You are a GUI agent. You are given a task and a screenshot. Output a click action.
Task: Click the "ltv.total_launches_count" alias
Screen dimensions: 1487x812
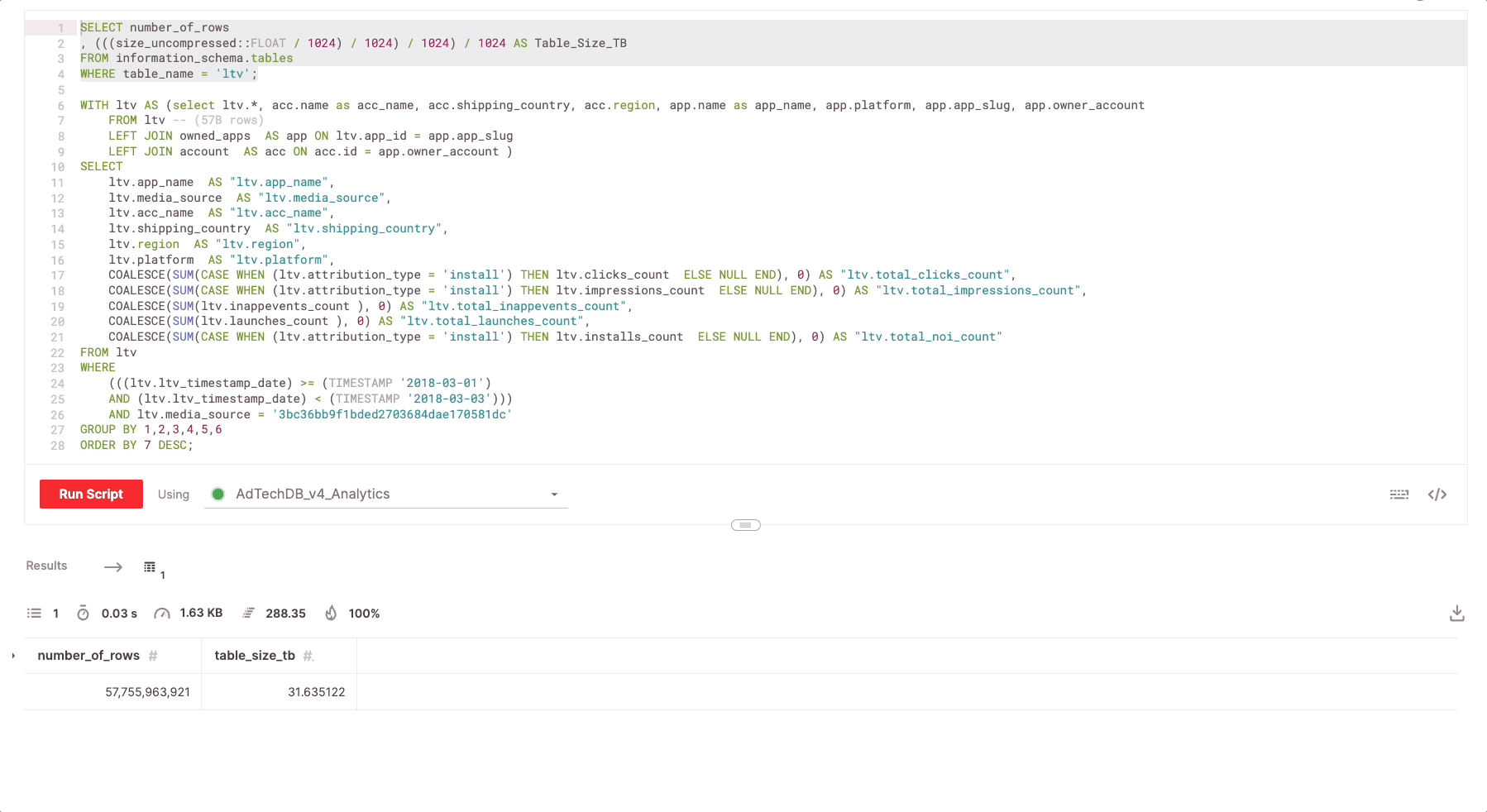click(x=492, y=321)
